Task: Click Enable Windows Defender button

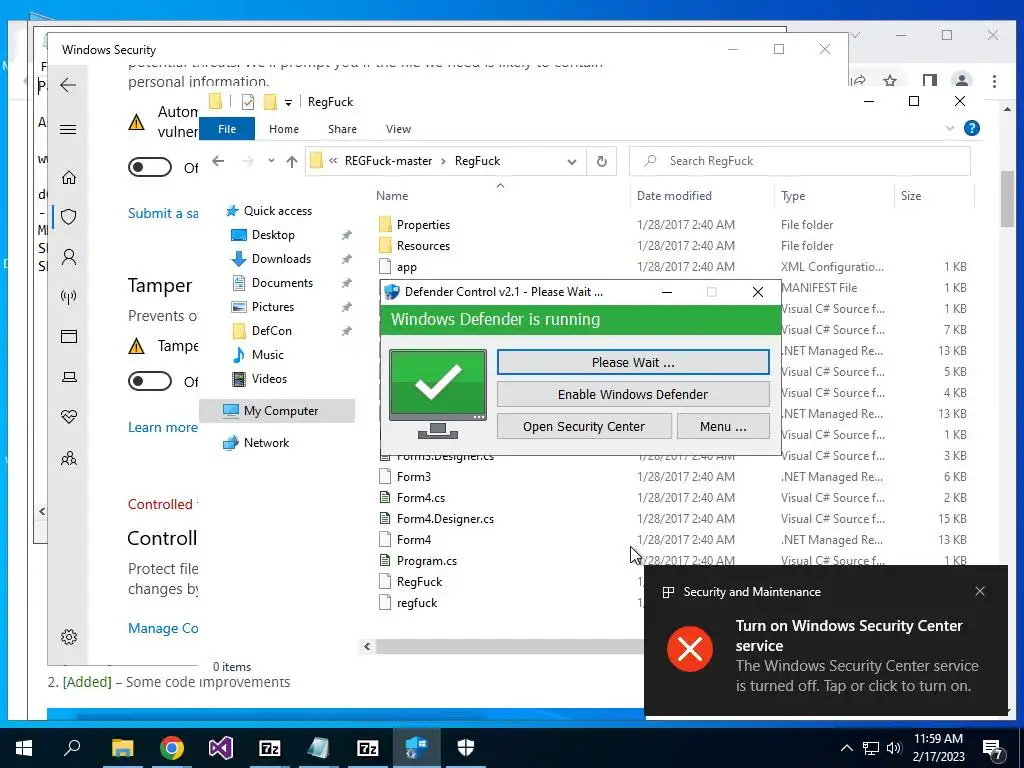Action: click(633, 394)
